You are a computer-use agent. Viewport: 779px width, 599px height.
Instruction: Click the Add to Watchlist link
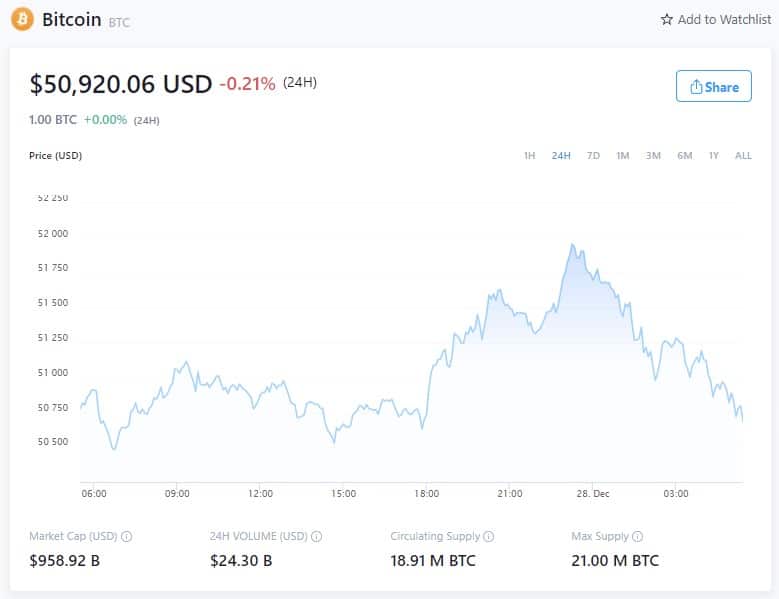(716, 20)
